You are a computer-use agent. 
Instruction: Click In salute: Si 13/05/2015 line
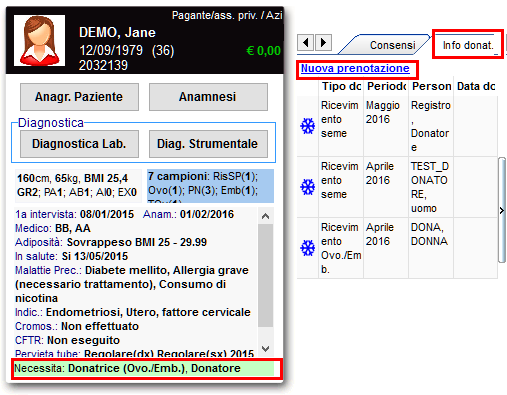[71, 256]
